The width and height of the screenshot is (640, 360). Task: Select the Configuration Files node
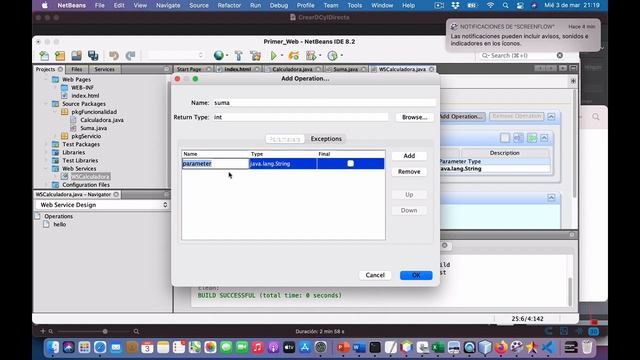pyautogui.click(x=86, y=184)
